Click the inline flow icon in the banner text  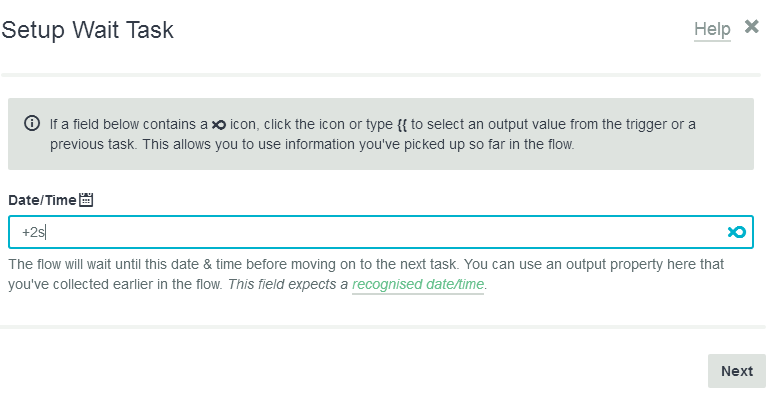point(219,125)
